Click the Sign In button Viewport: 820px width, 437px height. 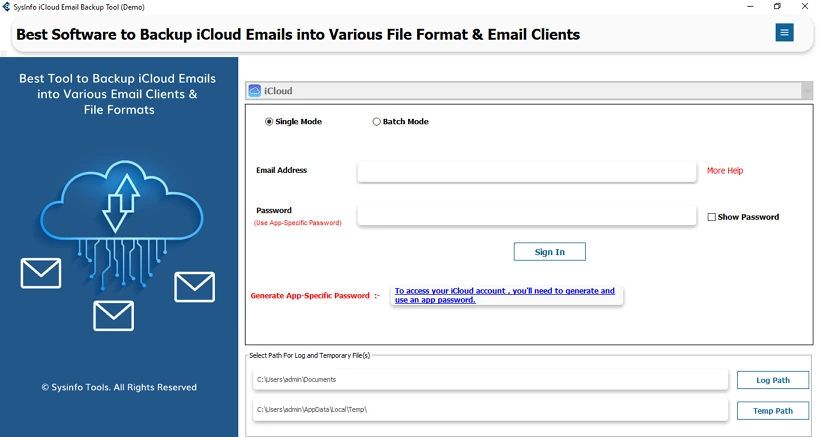click(x=550, y=251)
